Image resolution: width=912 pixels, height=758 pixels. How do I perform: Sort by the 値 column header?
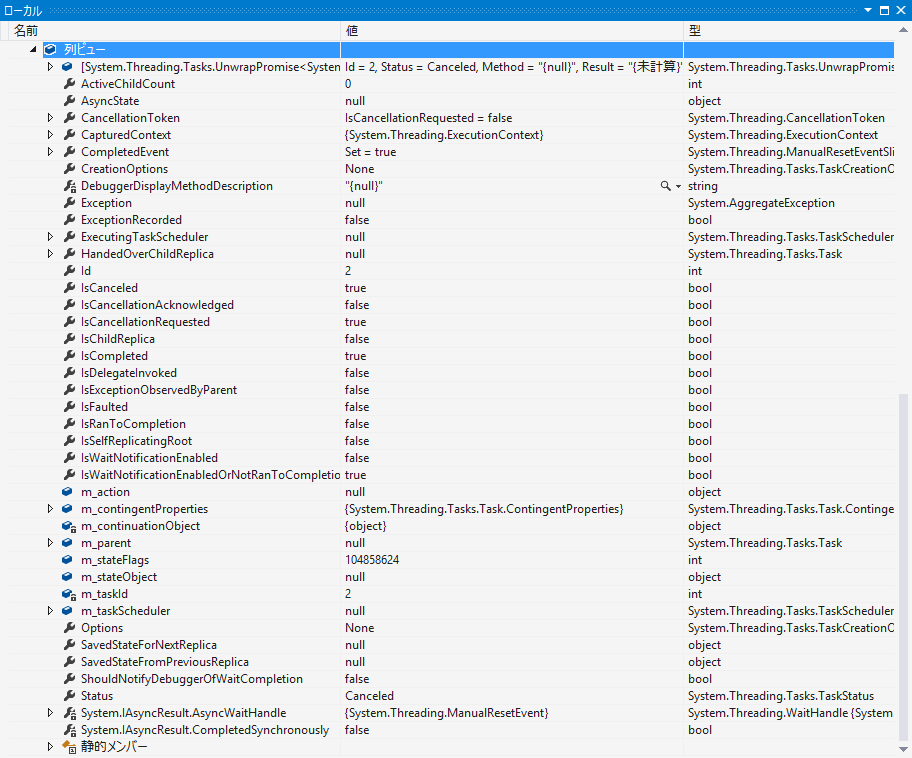click(512, 31)
